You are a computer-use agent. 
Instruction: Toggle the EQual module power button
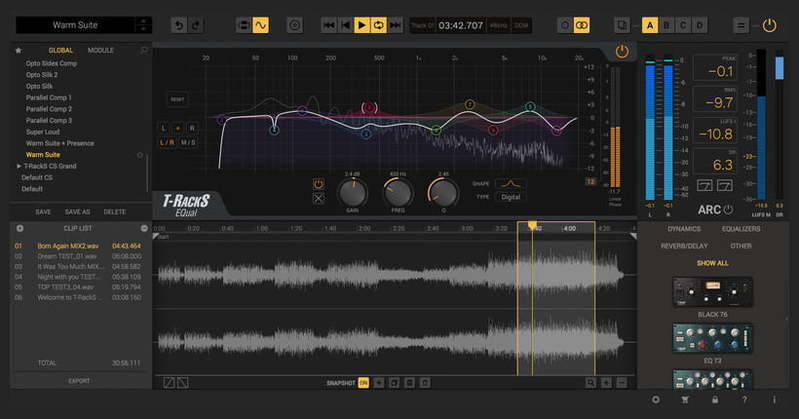click(622, 51)
